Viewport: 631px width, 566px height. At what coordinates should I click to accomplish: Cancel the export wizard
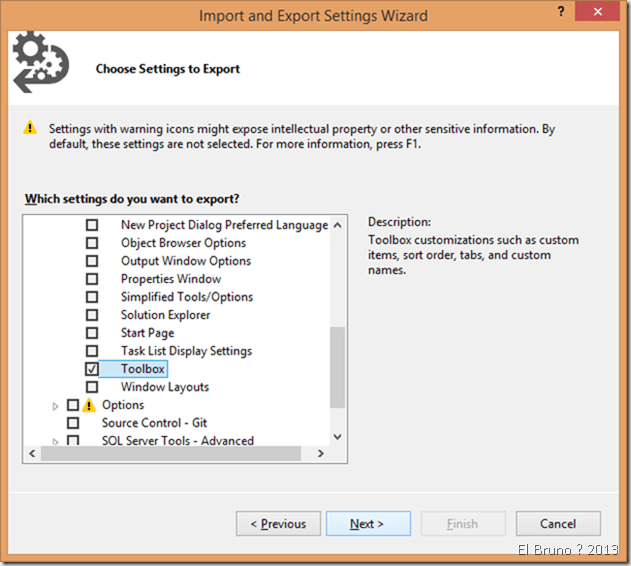point(557,523)
